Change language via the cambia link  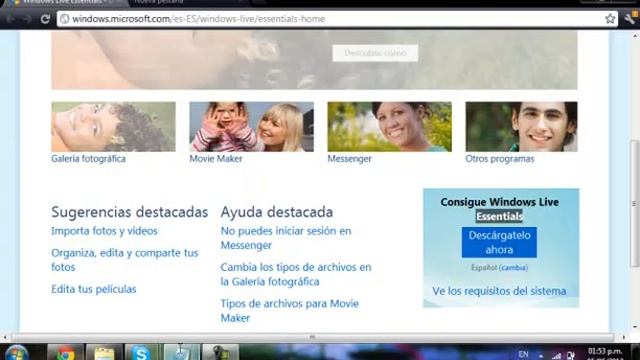(x=513, y=268)
